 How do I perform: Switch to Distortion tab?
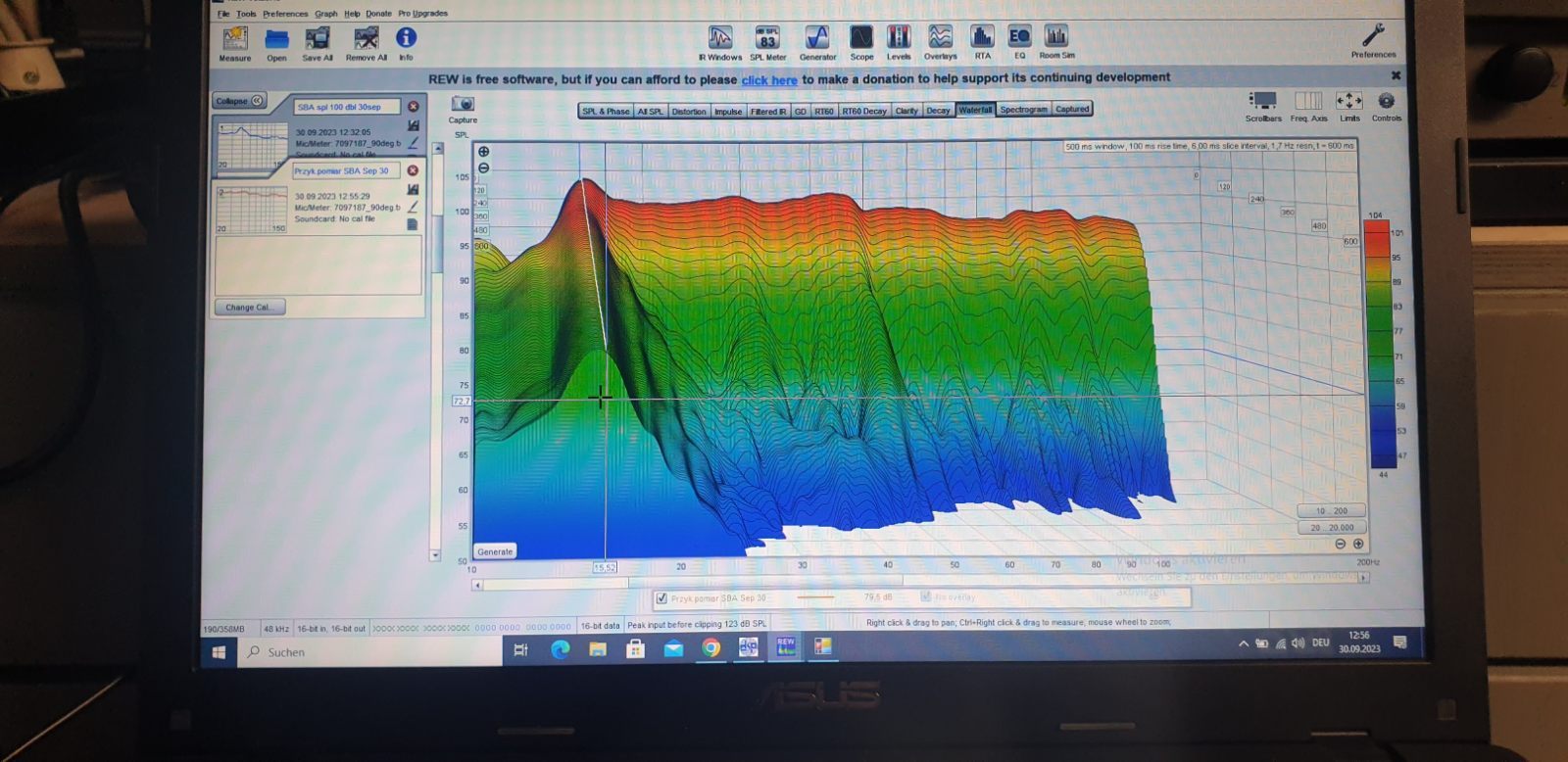tap(688, 111)
